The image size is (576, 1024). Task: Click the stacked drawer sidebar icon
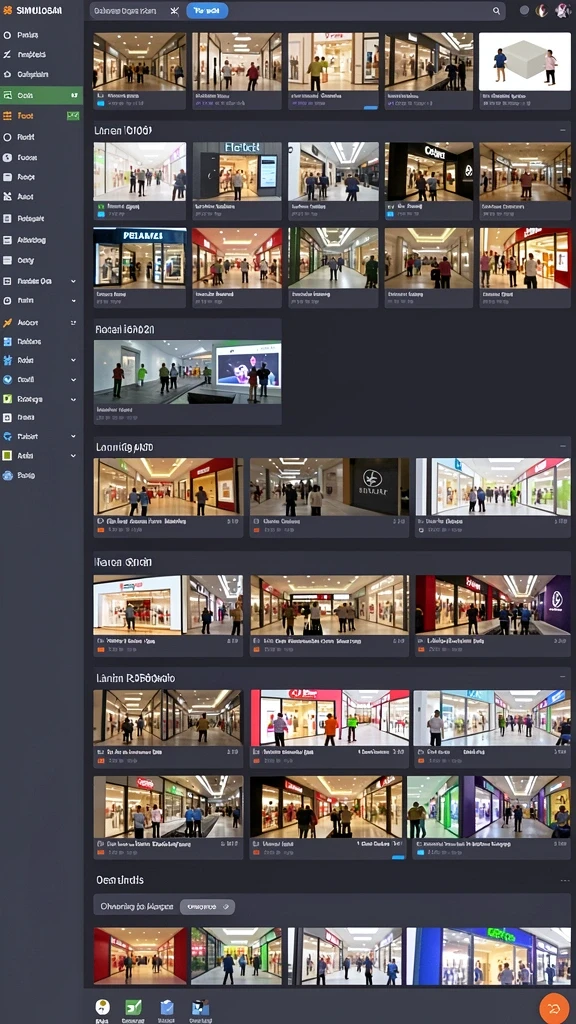pos(7,240)
